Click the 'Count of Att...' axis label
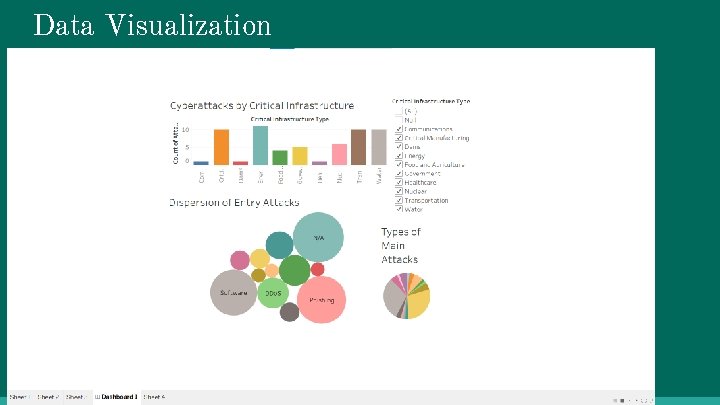This screenshot has height=405, width=720. tap(175, 143)
